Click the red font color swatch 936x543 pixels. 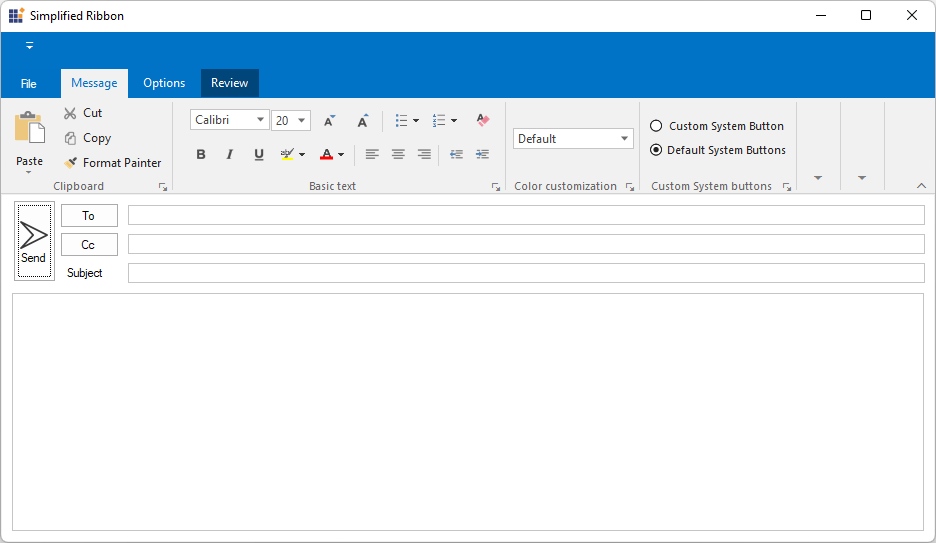tap(326, 154)
